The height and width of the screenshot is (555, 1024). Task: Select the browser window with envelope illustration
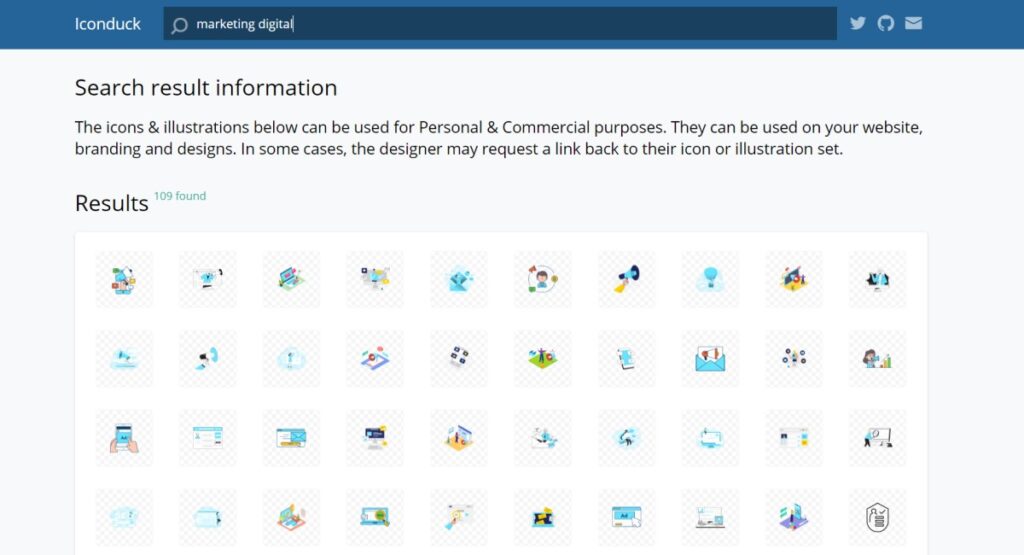[291, 437]
